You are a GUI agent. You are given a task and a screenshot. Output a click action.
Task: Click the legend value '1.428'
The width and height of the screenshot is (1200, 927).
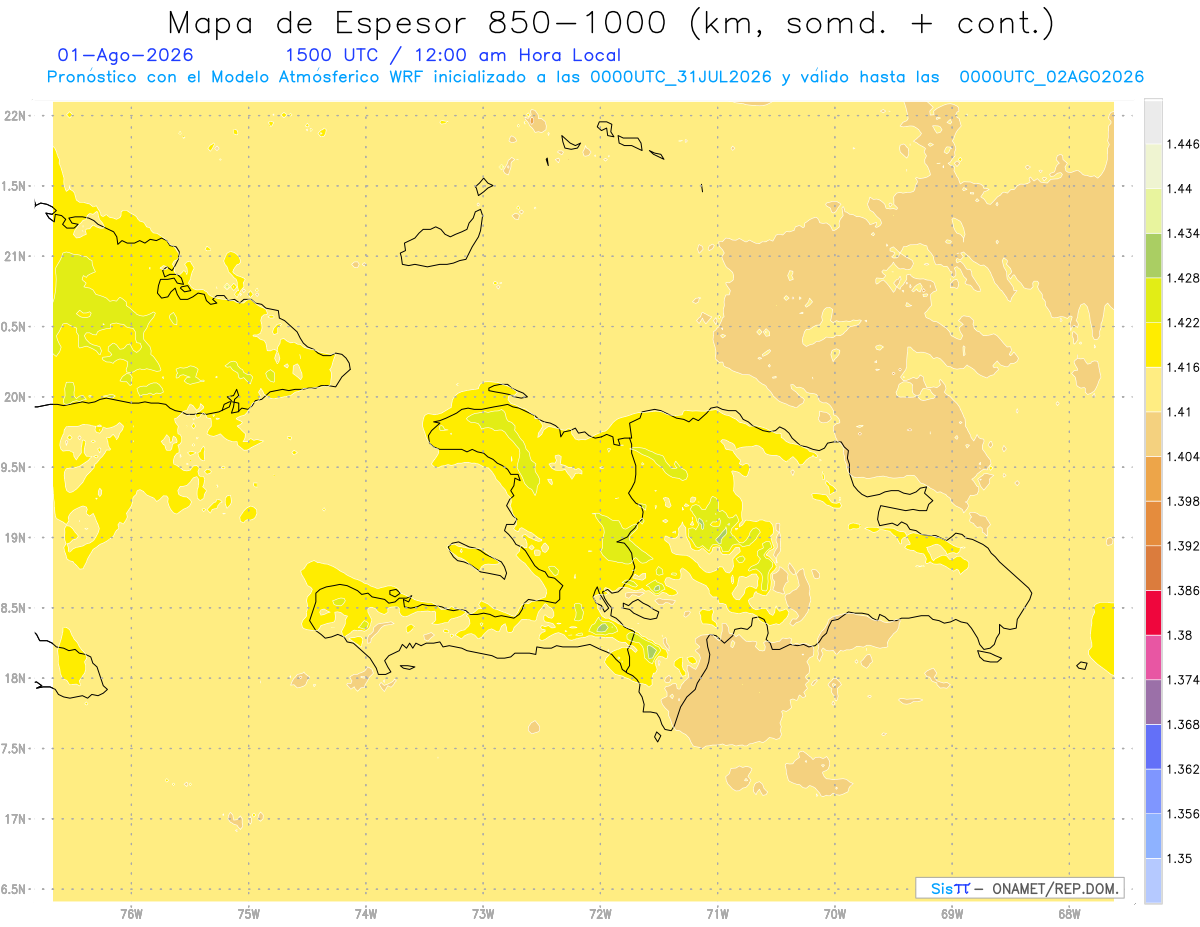tap(1182, 278)
